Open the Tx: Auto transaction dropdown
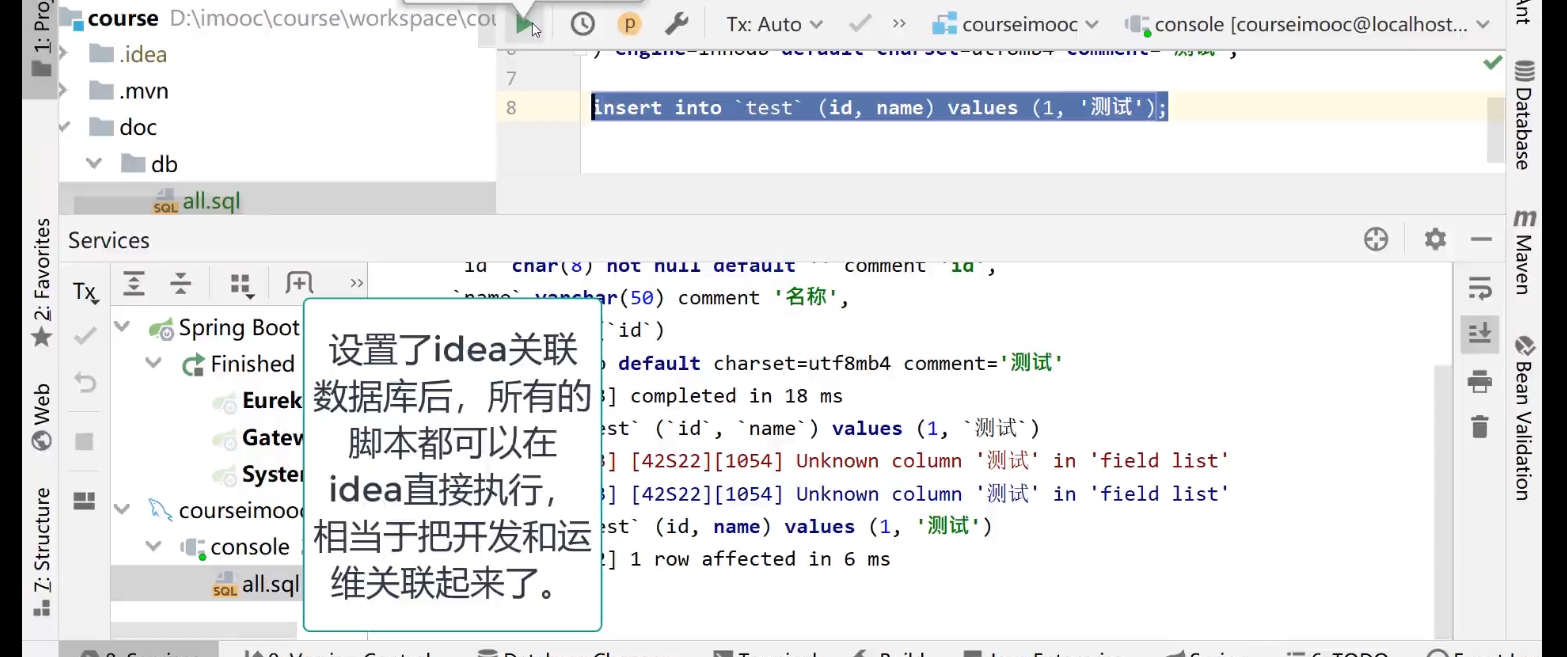Screen dimensions: 1567x657 pyautogui.click(x=774, y=24)
